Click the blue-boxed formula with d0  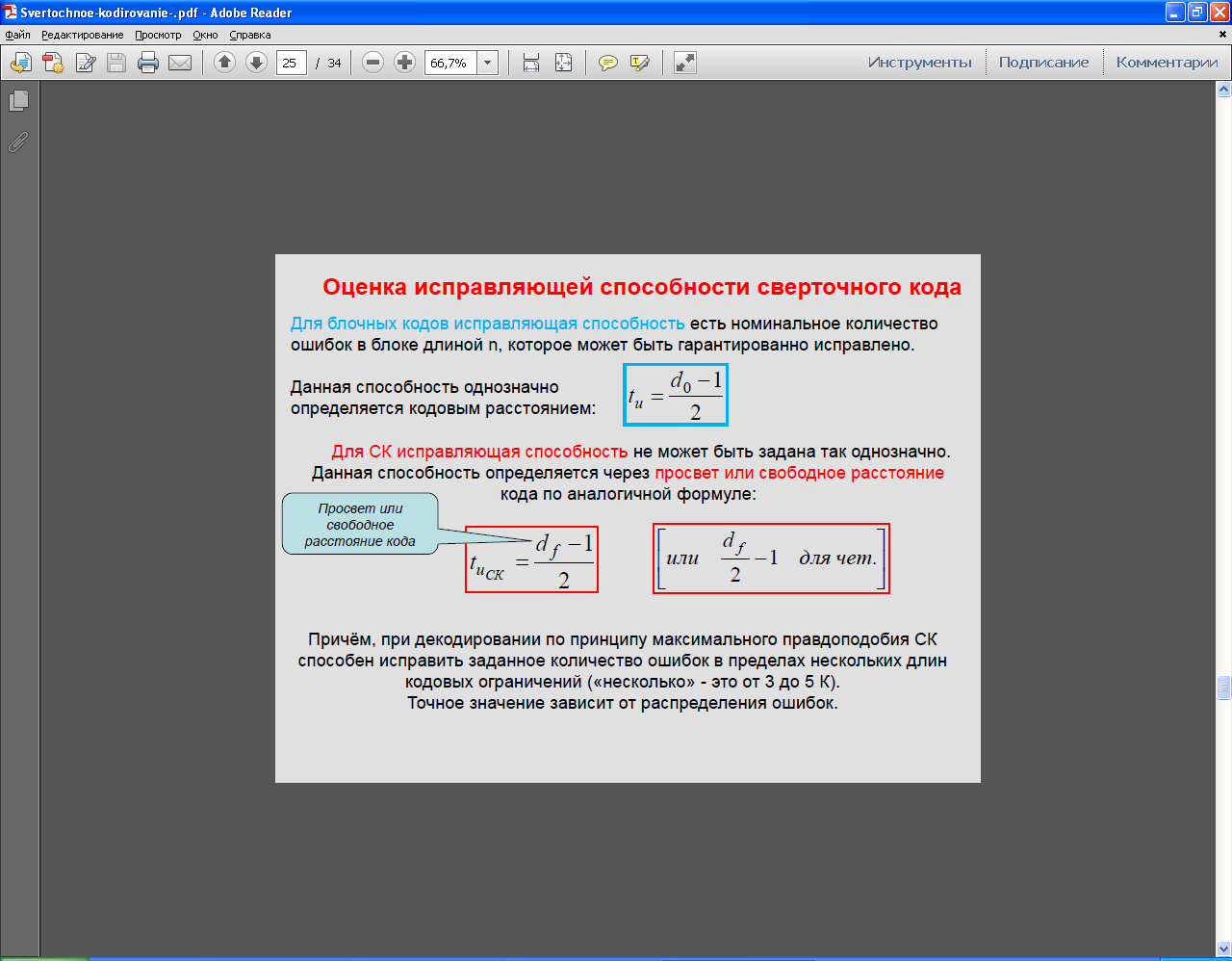(x=676, y=395)
